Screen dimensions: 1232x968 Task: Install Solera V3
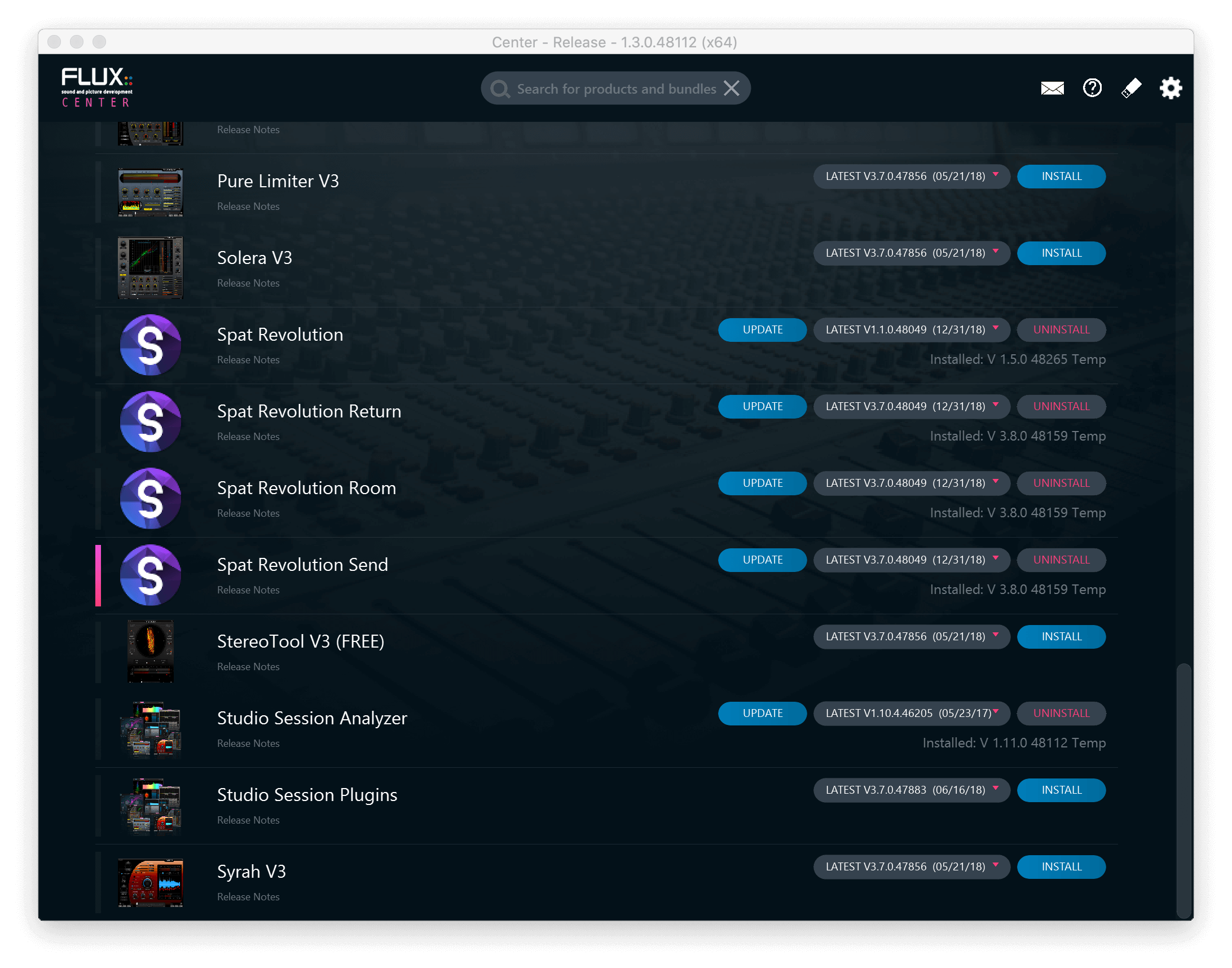pos(1061,253)
